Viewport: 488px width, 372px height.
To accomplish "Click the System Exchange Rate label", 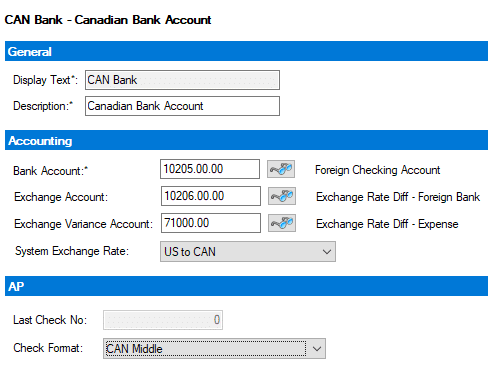I will (72, 251).
